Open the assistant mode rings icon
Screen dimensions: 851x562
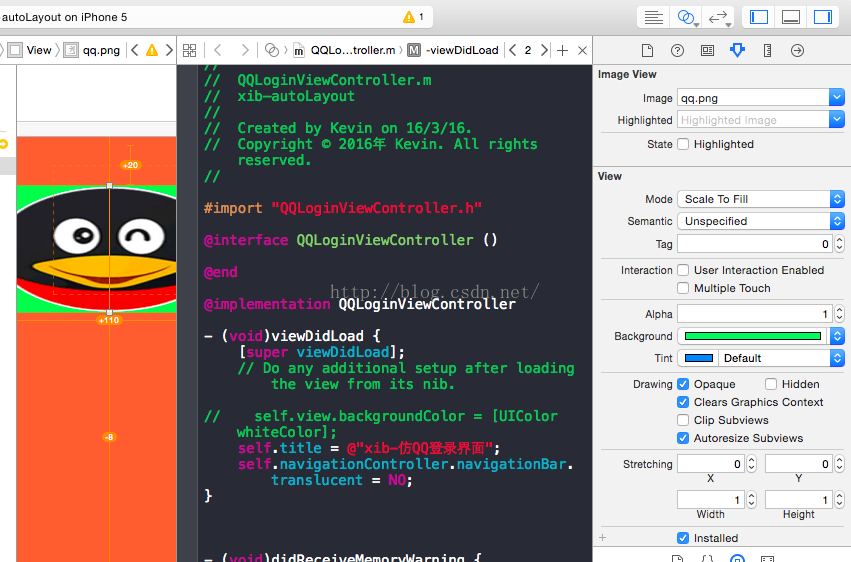coord(271,50)
